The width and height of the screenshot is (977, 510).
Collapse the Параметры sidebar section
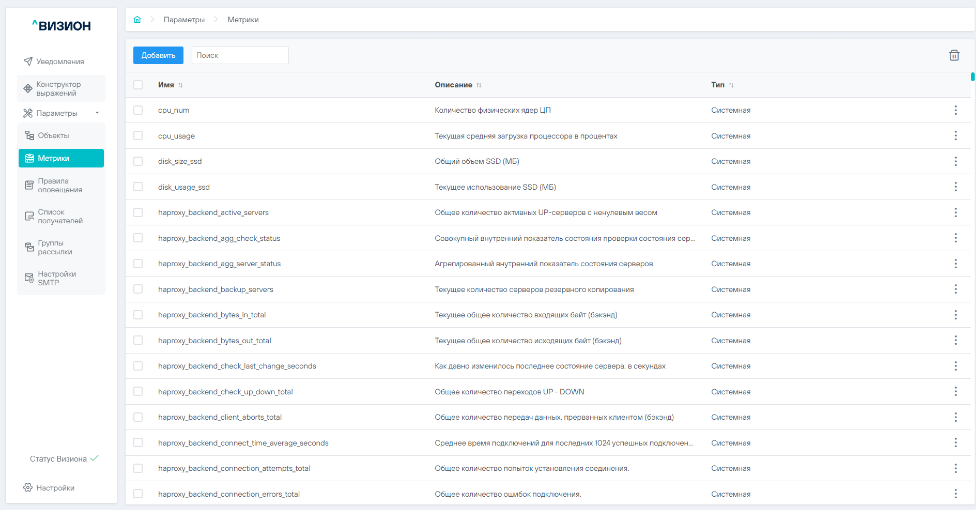click(x=97, y=113)
